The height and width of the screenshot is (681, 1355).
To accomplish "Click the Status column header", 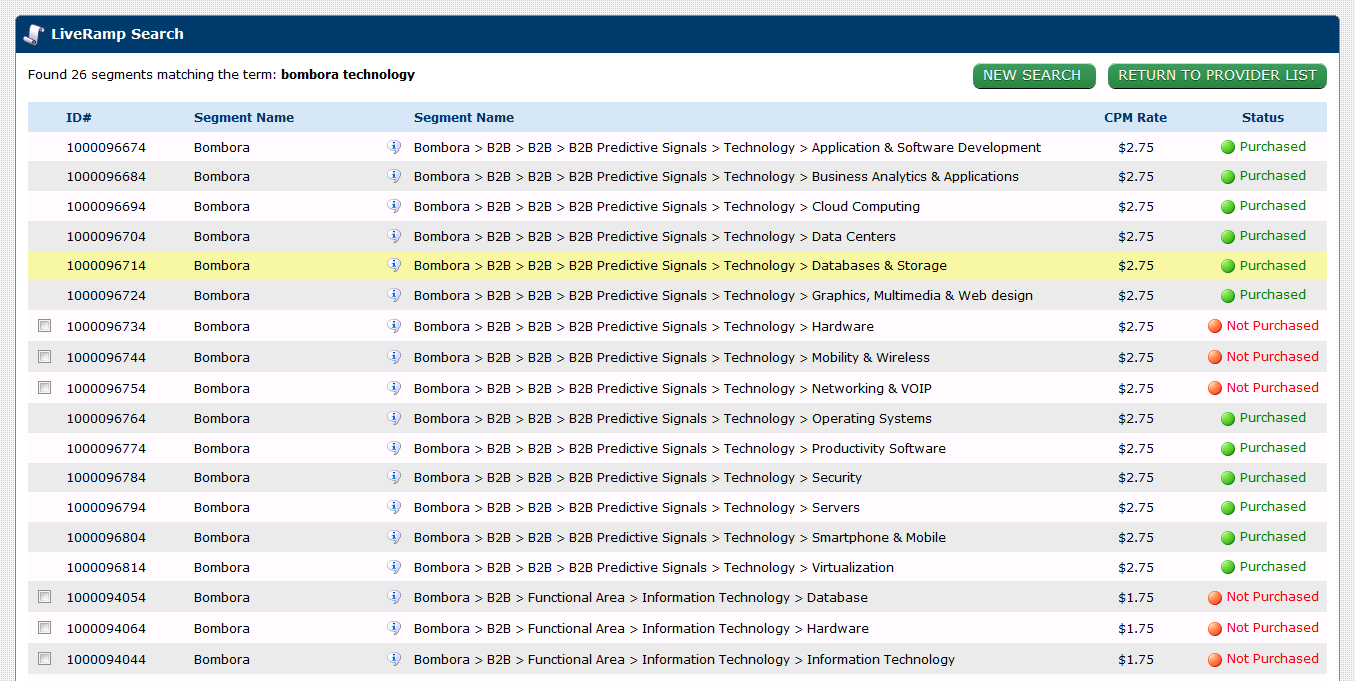I will [x=1263, y=118].
